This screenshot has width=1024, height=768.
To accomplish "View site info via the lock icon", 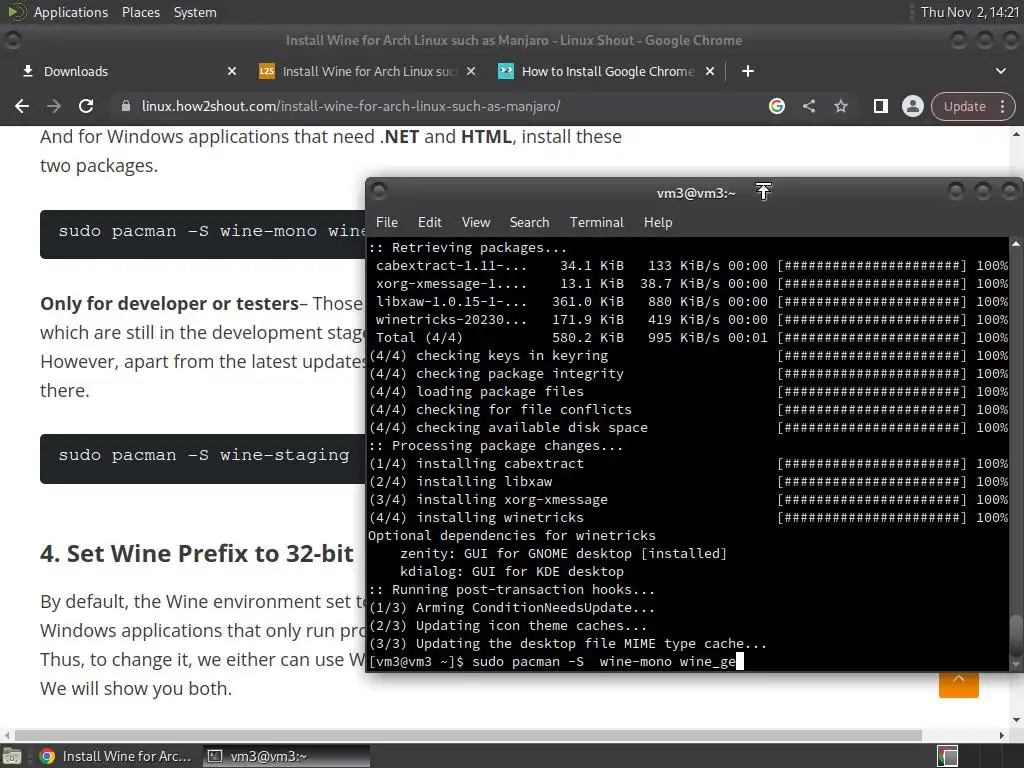I will pos(126,106).
